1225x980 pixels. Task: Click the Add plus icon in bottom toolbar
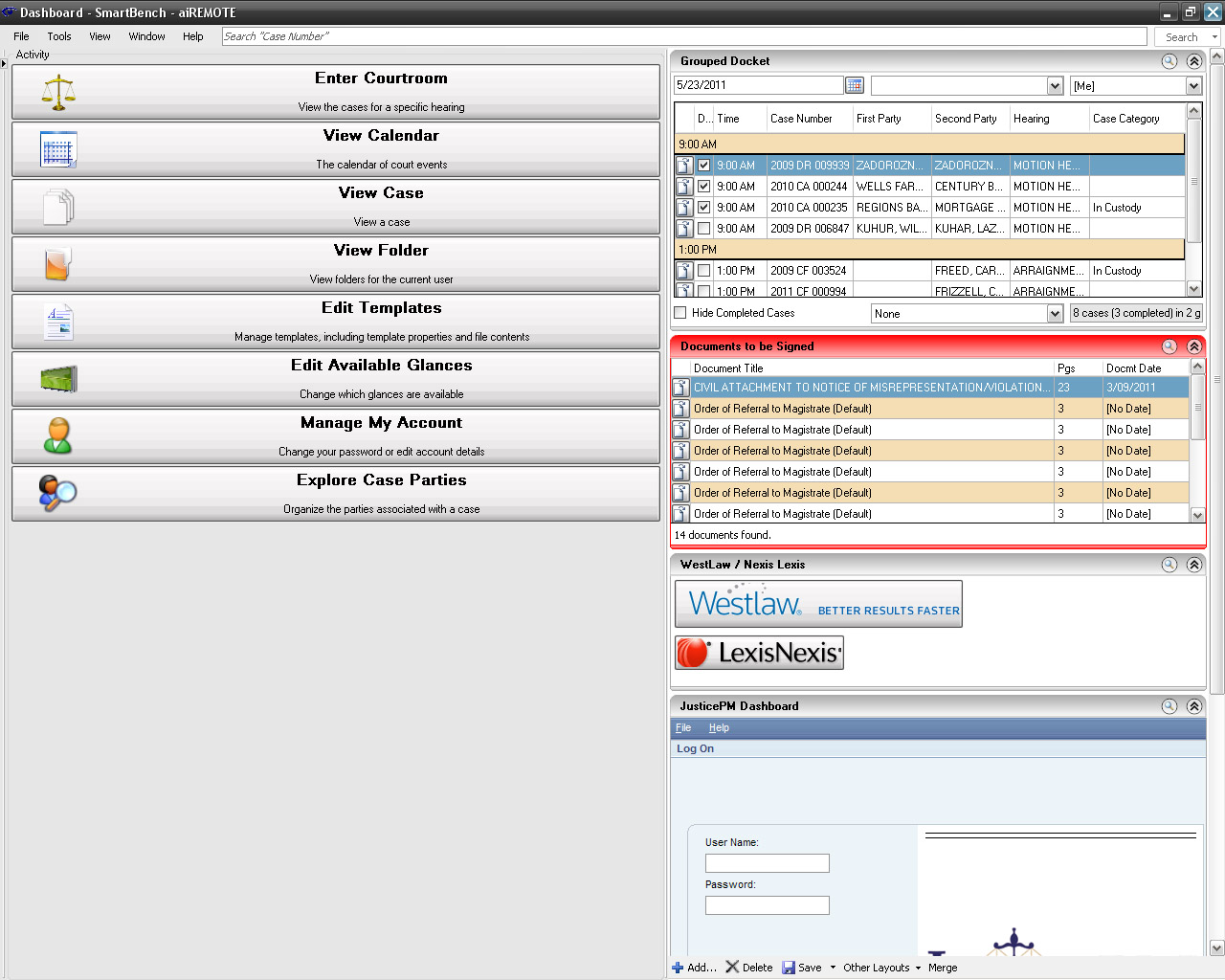click(x=678, y=968)
